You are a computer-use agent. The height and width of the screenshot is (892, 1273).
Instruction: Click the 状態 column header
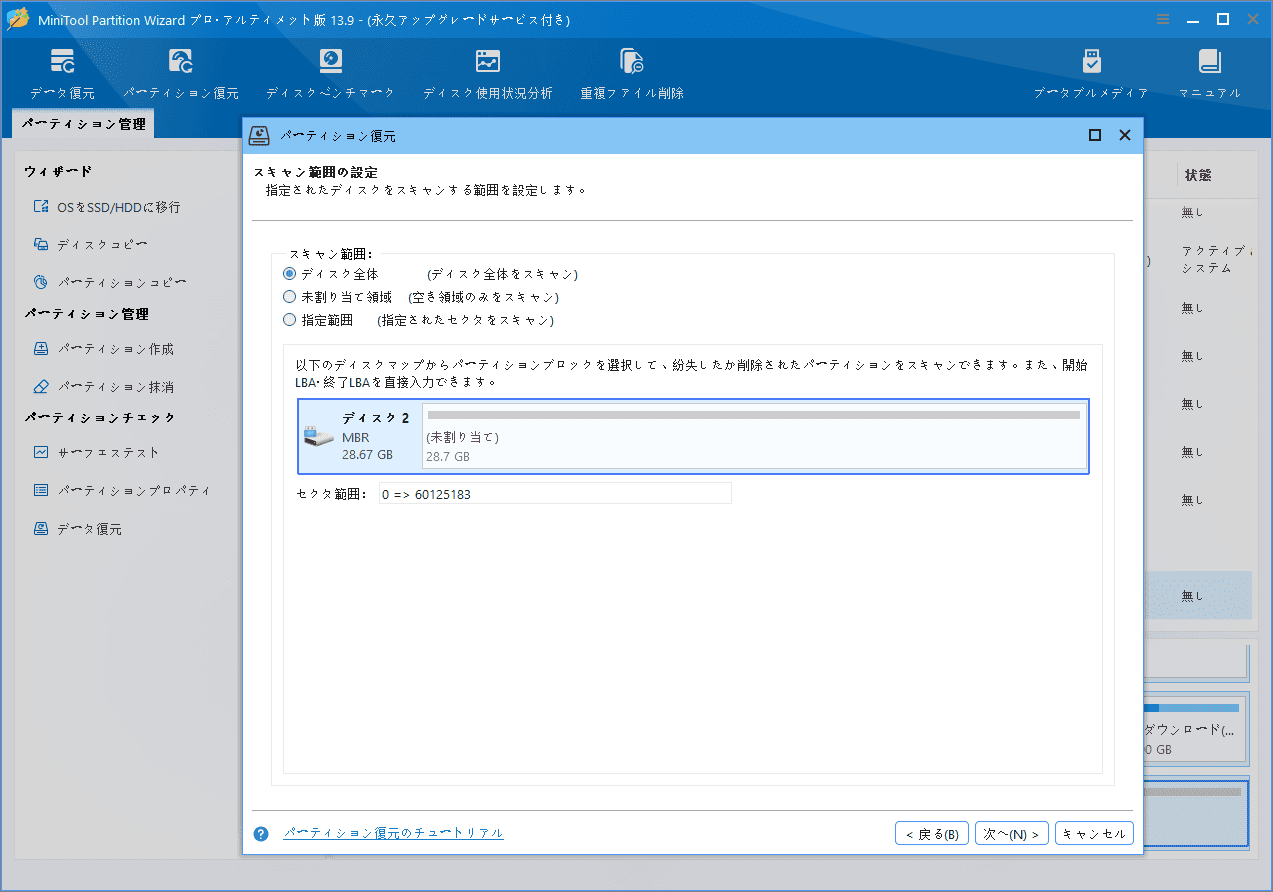1198,175
